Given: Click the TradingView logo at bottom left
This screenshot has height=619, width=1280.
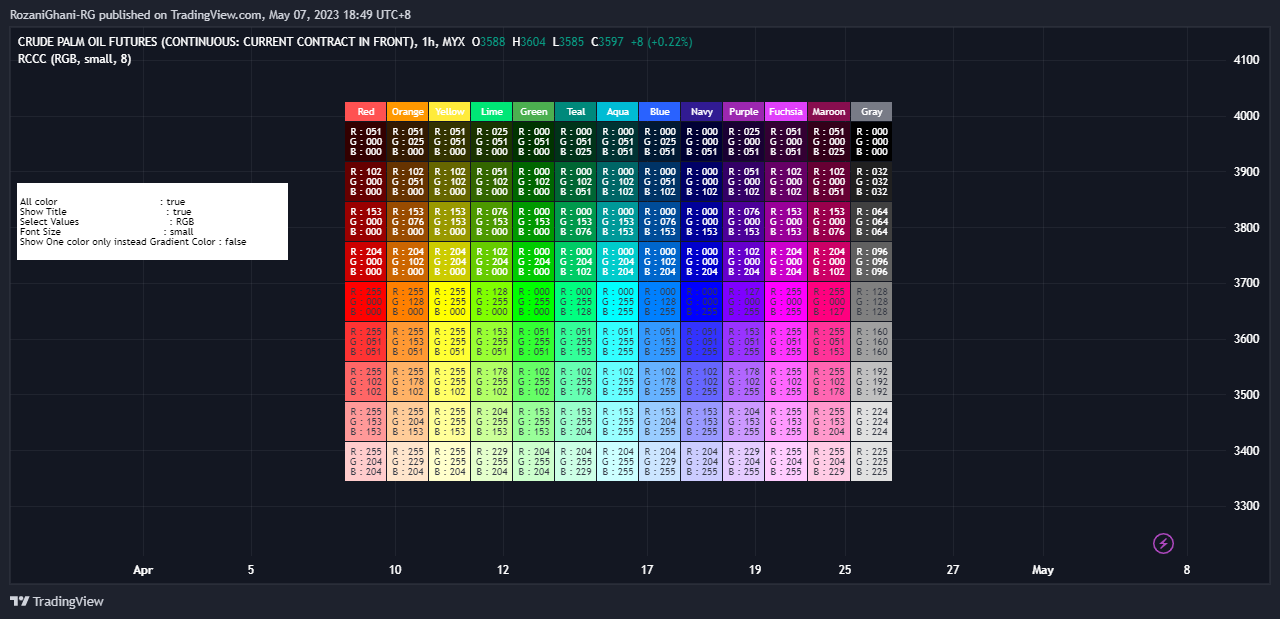Looking at the screenshot, I should coord(57,601).
